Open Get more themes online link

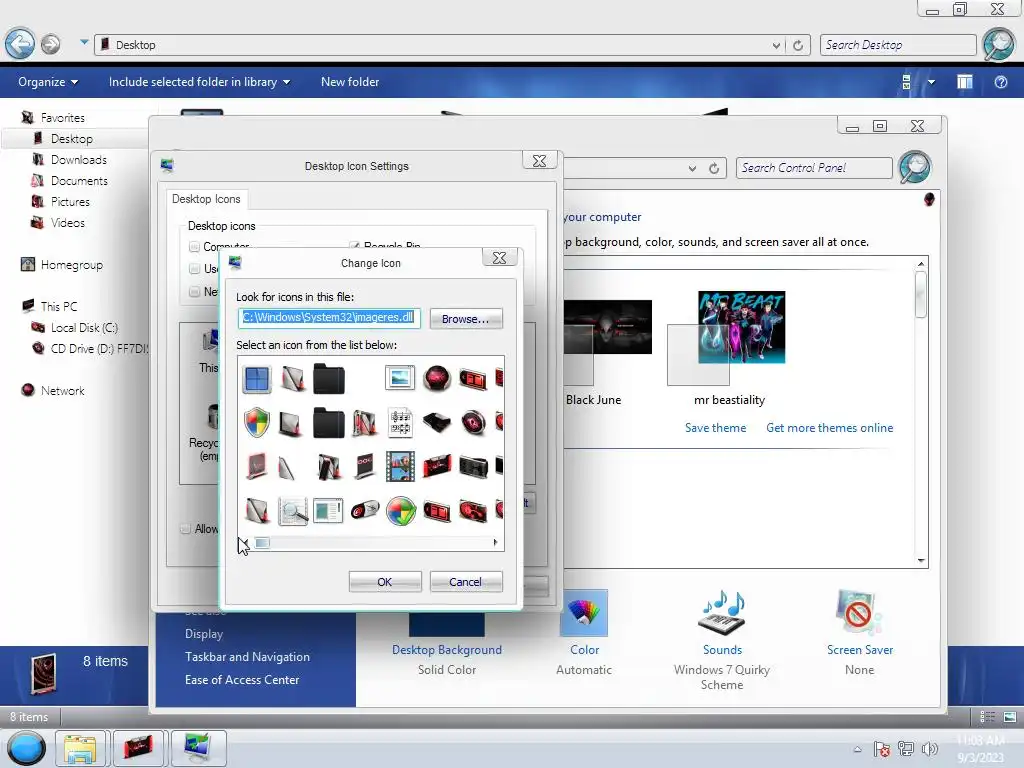(x=829, y=428)
